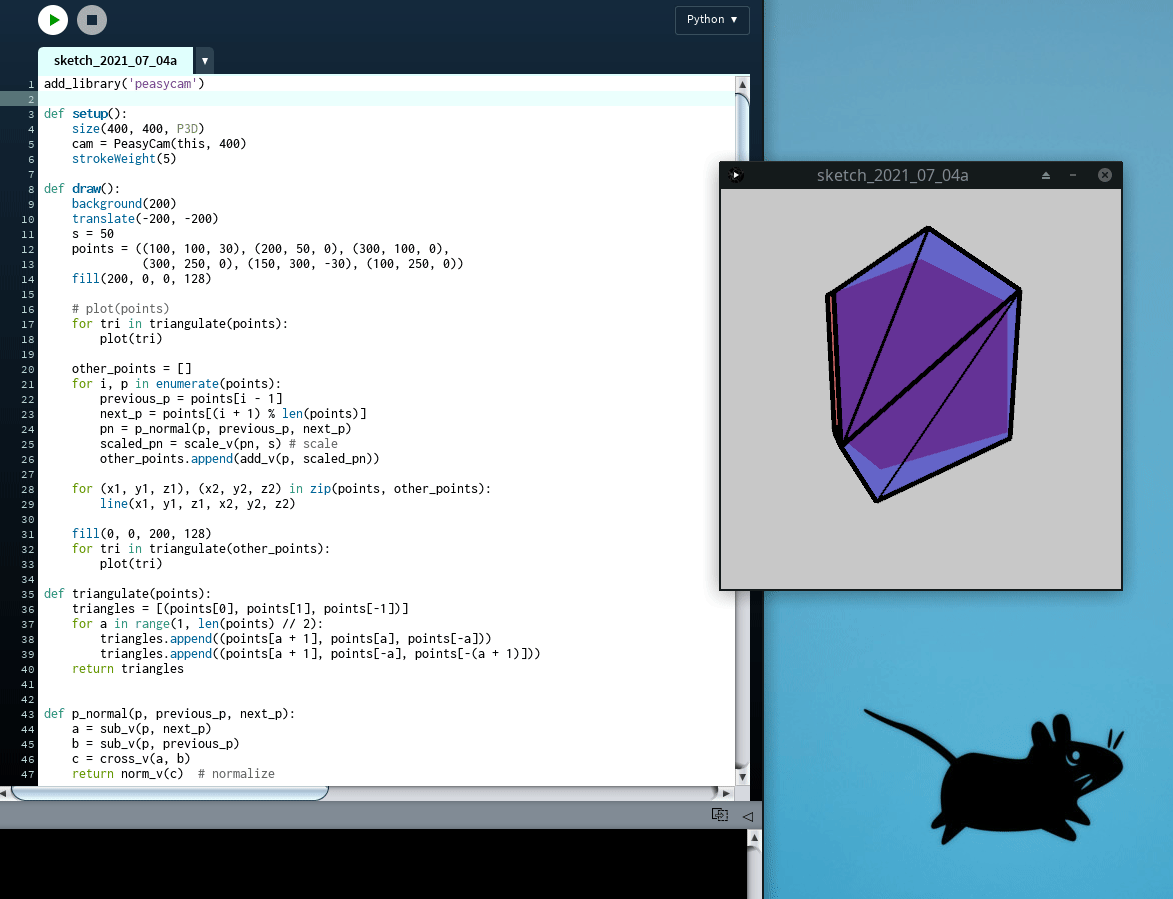Click the sketch output window title text

(x=892, y=176)
